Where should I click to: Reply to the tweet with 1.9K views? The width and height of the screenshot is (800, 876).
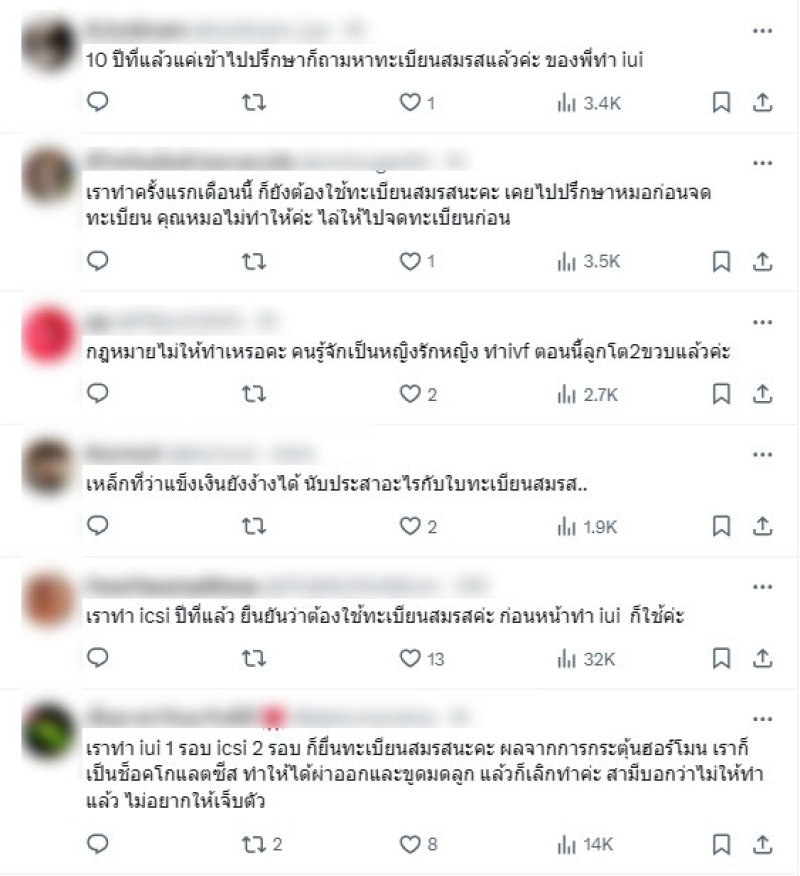98,526
